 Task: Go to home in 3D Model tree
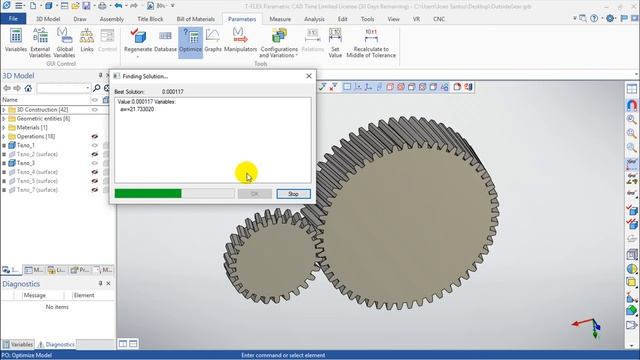pyautogui.click(x=28, y=88)
